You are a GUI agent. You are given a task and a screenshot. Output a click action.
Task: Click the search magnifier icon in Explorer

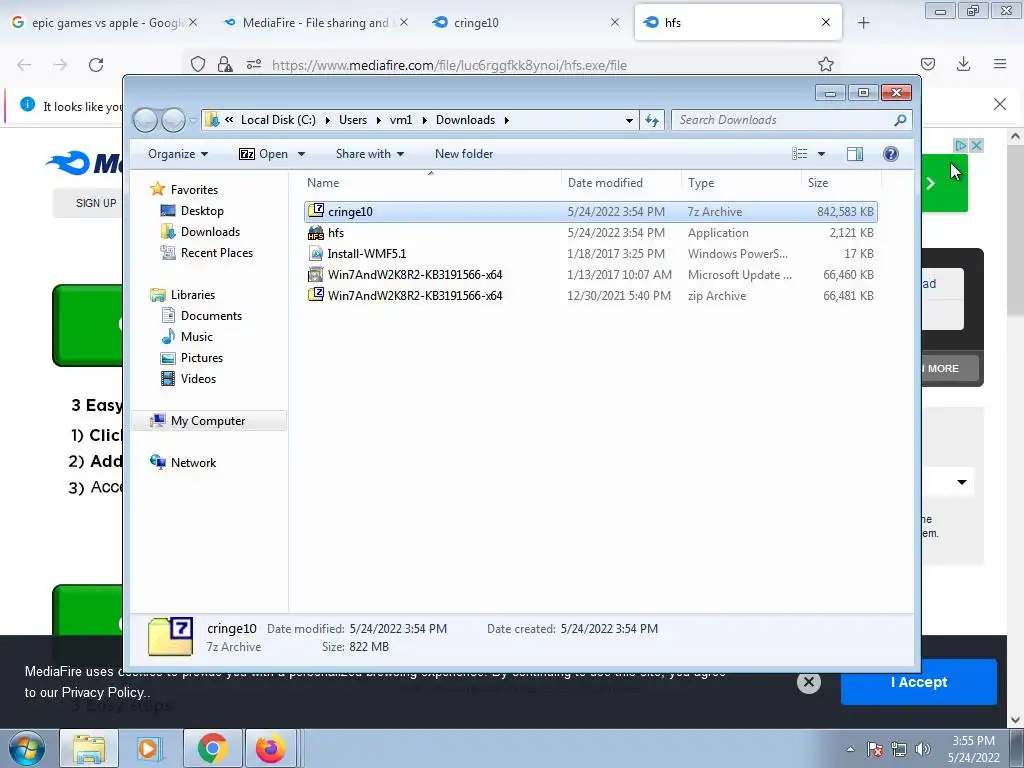(x=901, y=120)
